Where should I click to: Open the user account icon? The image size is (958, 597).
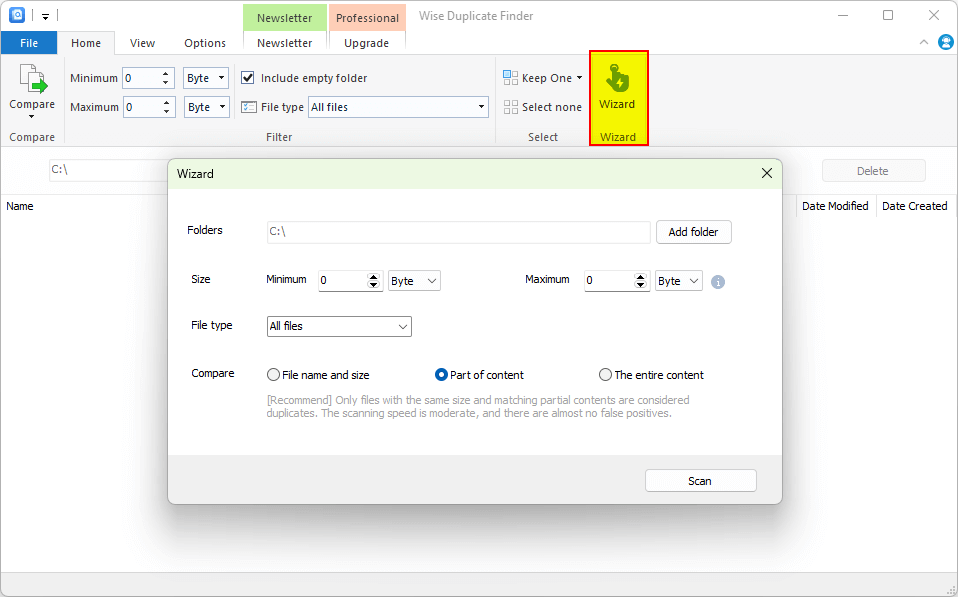(x=945, y=42)
